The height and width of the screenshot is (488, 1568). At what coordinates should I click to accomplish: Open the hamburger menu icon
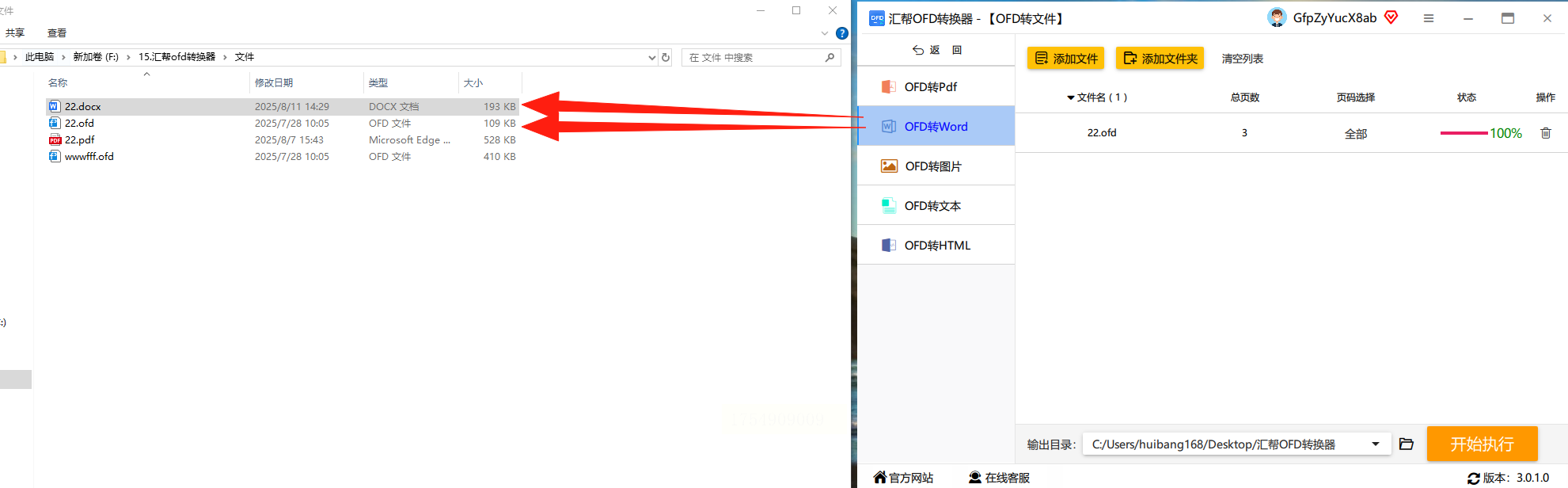[1429, 18]
